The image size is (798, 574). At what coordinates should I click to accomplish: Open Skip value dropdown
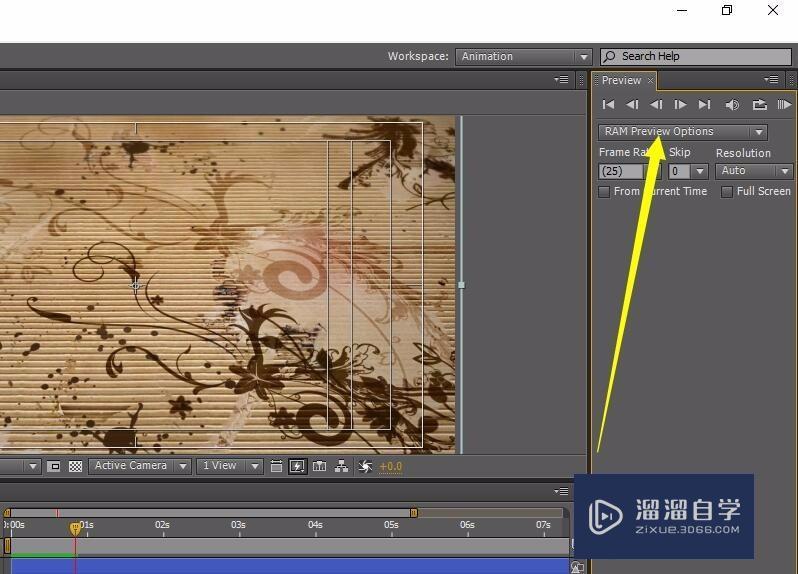(701, 171)
